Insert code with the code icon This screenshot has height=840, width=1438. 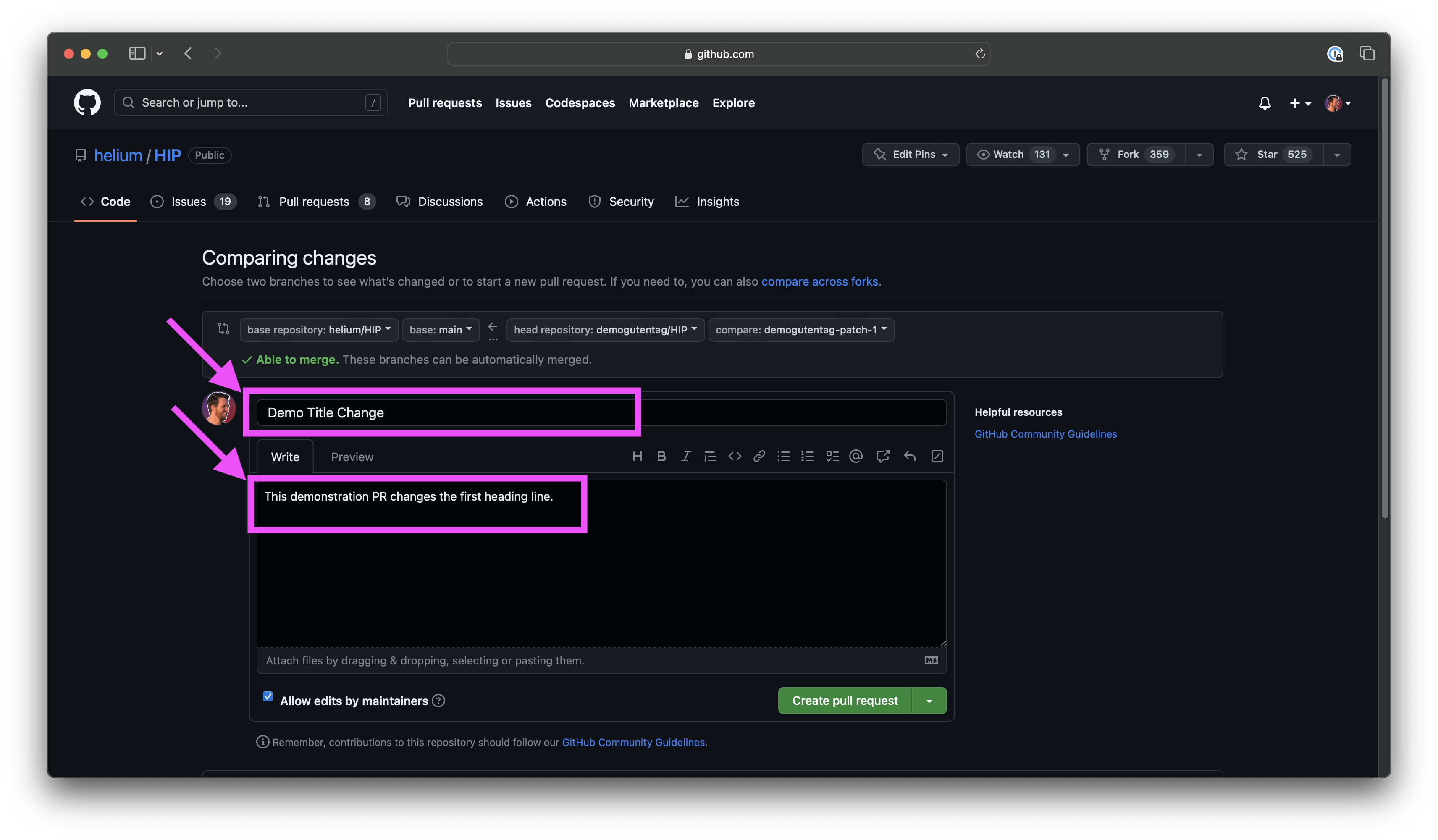click(x=735, y=456)
